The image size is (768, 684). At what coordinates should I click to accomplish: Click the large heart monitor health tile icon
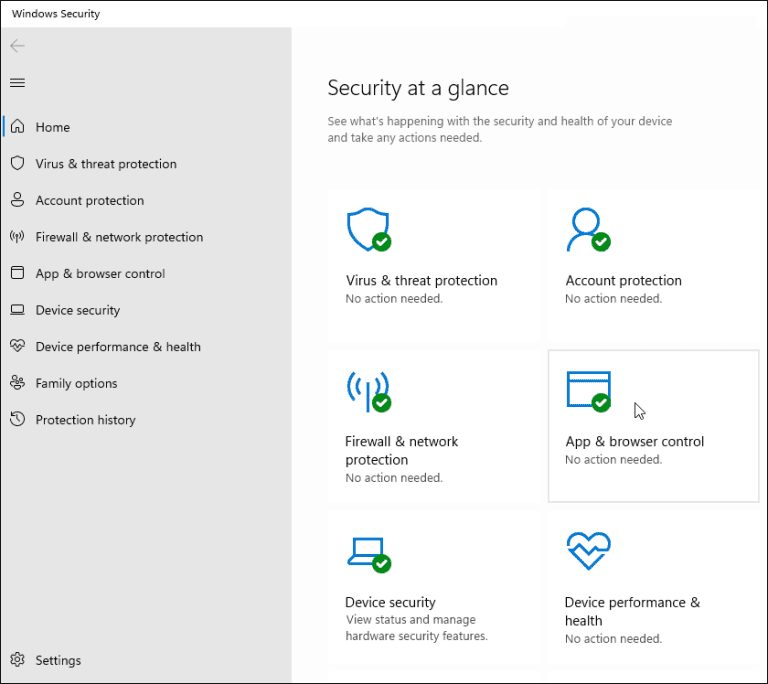[x=588, y=550]
